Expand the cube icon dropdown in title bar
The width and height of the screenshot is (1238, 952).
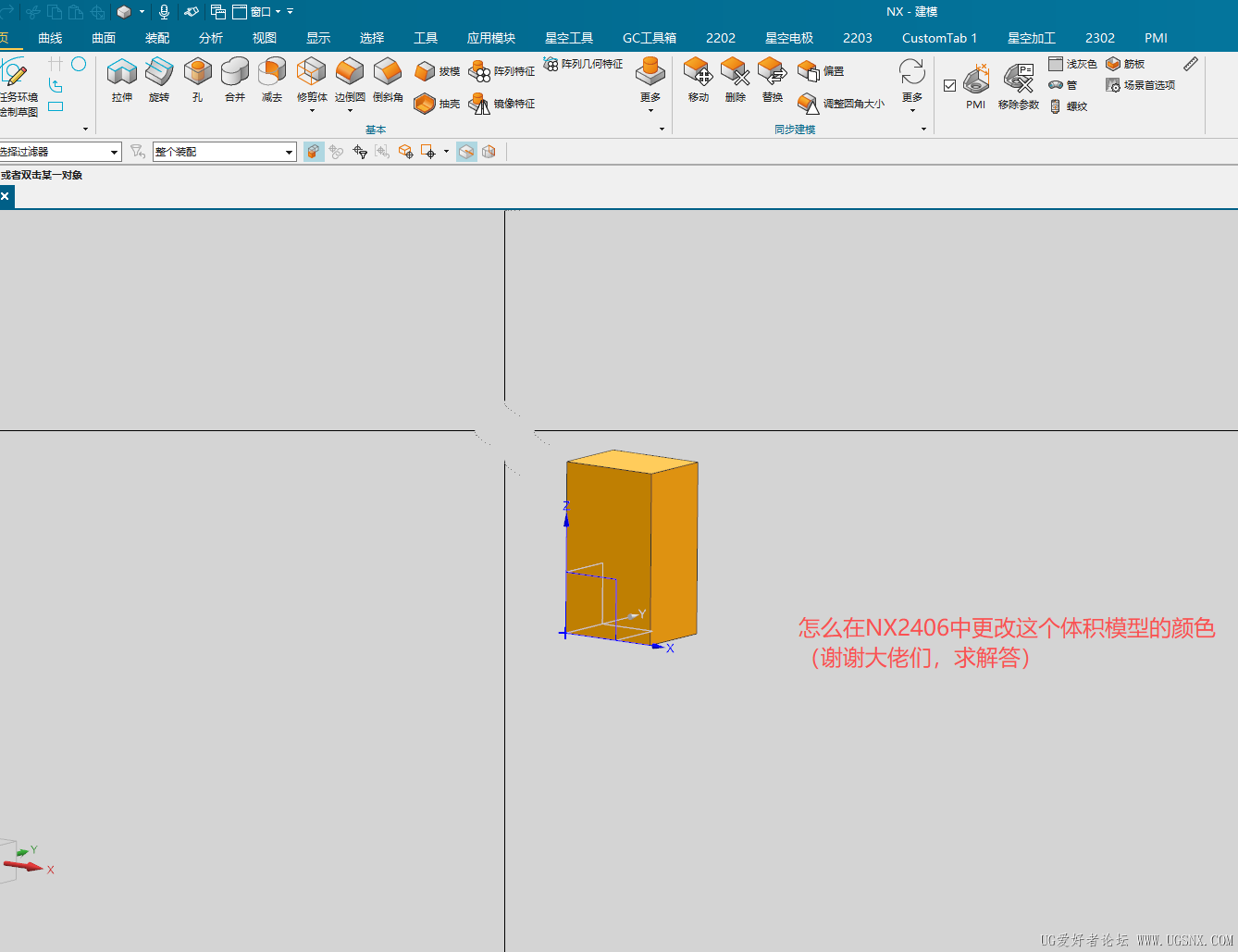pos(142,12)
